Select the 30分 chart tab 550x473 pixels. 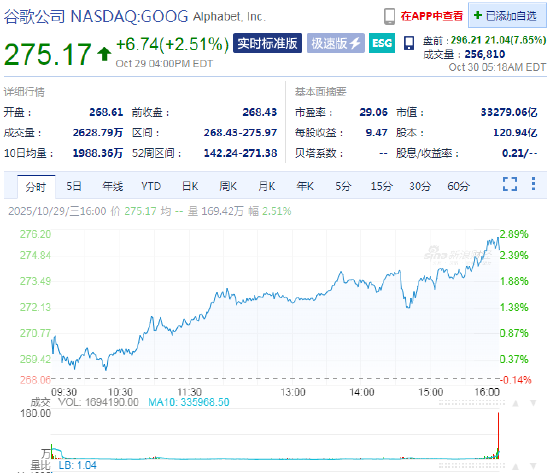click(420, 186)
